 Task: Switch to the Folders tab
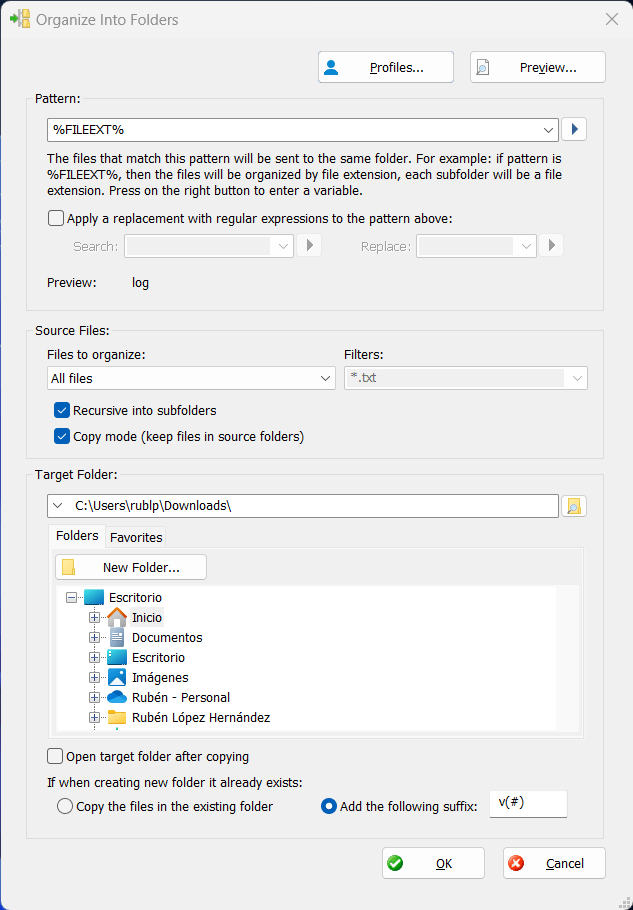tap(76, 536)
